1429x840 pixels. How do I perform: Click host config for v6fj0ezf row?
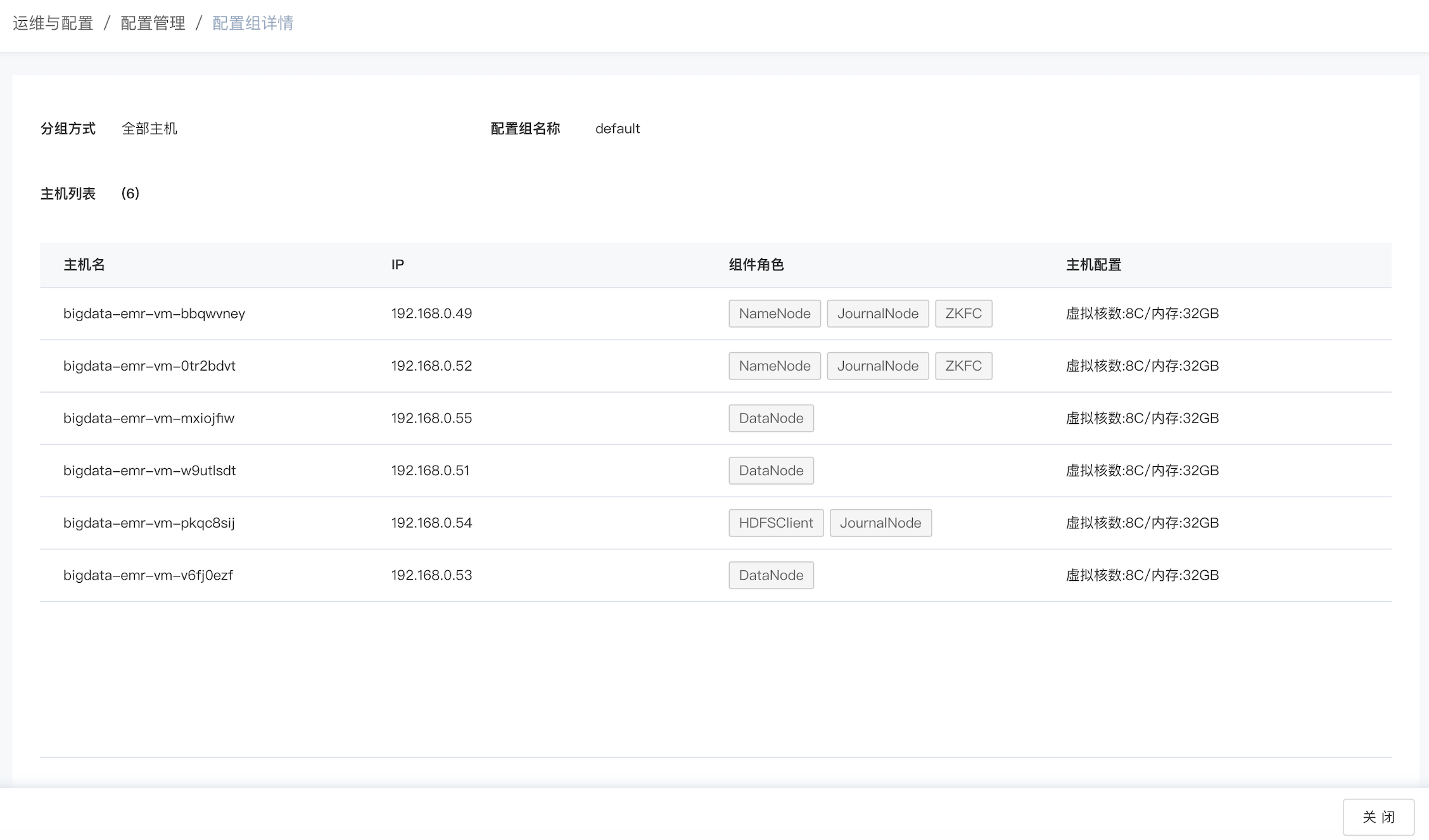point(1143,575)
